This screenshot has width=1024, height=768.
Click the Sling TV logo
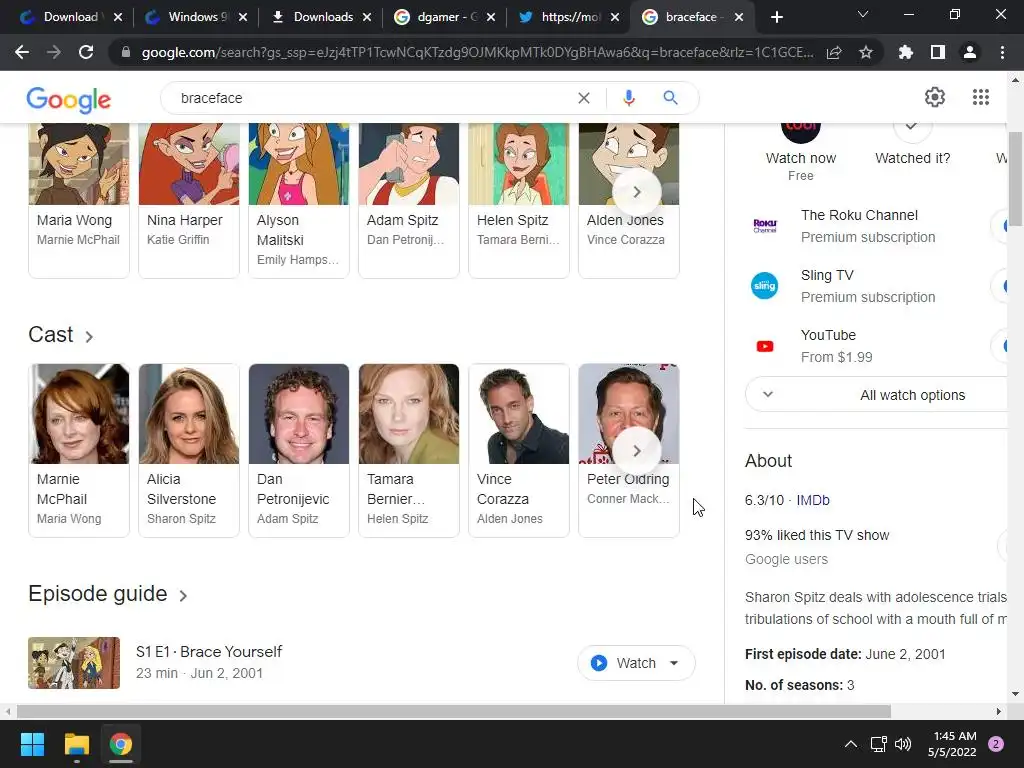(765, 286)
